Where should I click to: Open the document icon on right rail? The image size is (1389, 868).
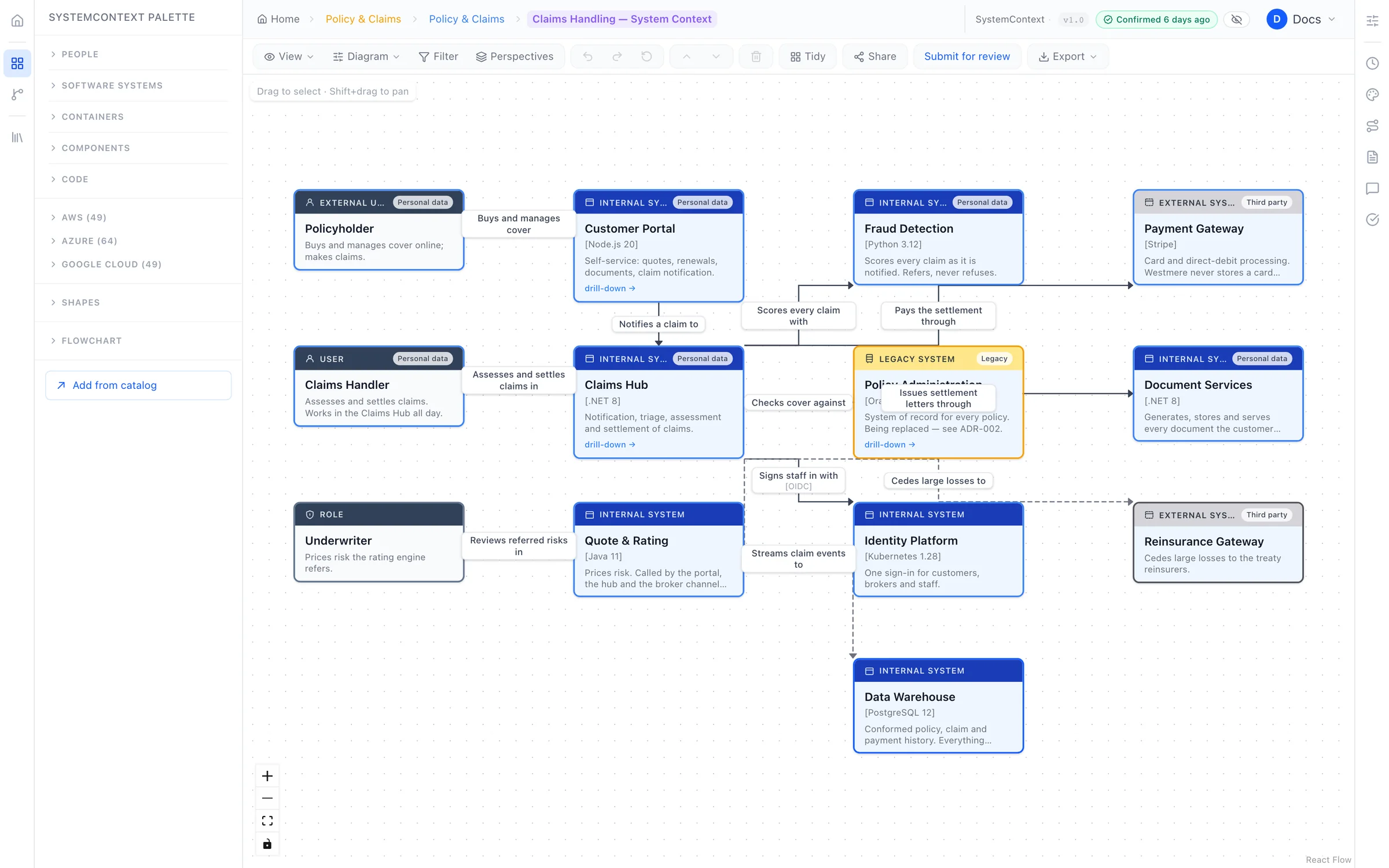pos(1372,157)
